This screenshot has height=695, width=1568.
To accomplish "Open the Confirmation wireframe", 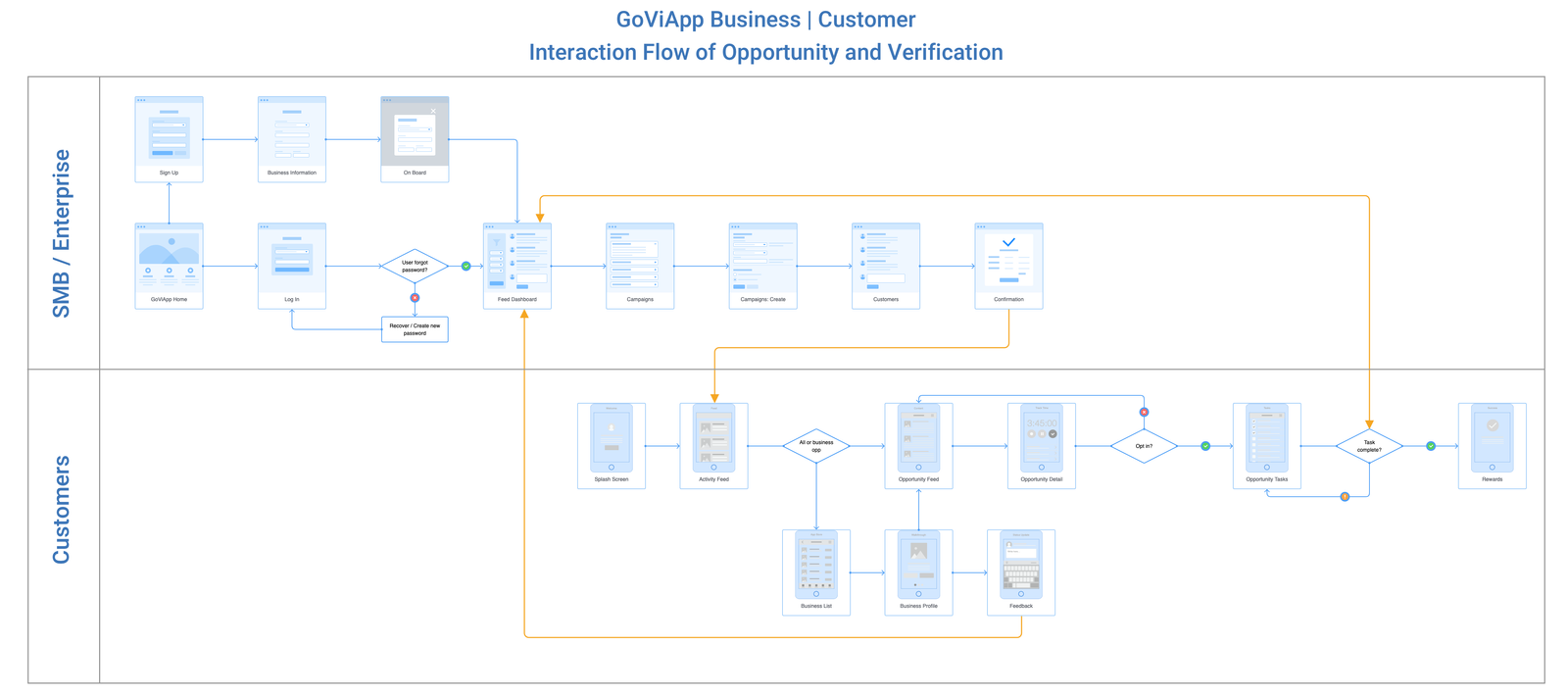I will [x=1008, y=266].
